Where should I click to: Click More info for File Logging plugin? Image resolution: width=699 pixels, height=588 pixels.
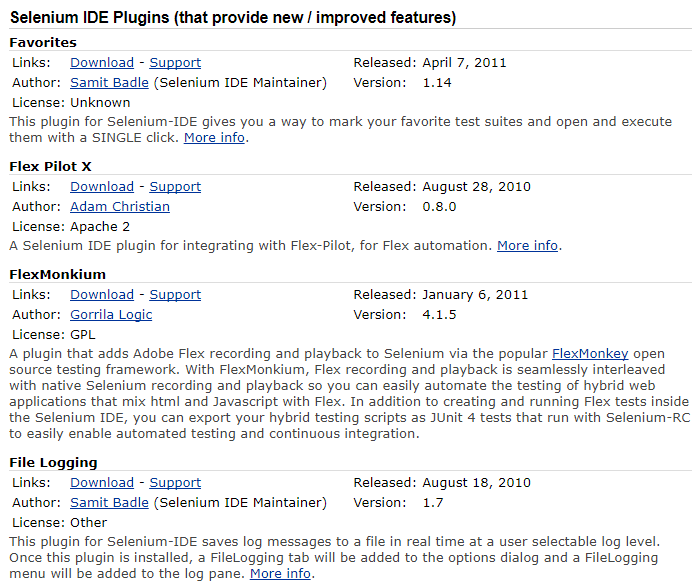tap(280, 573)
